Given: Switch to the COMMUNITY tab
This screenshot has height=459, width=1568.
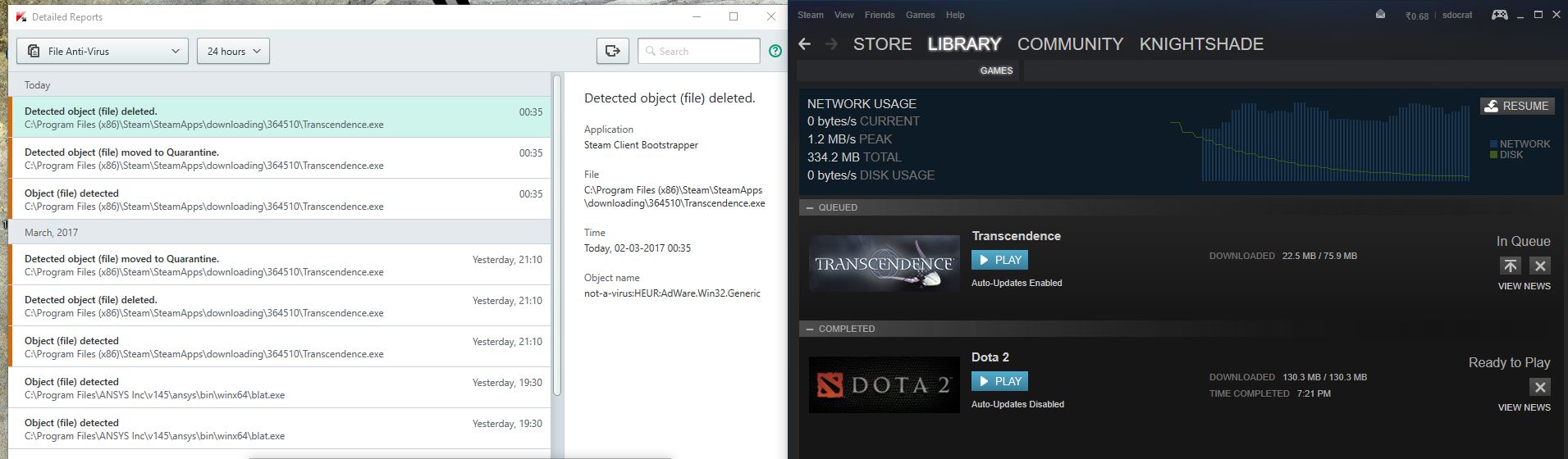Looking at the screenshot, I should tap(1070, 44).
